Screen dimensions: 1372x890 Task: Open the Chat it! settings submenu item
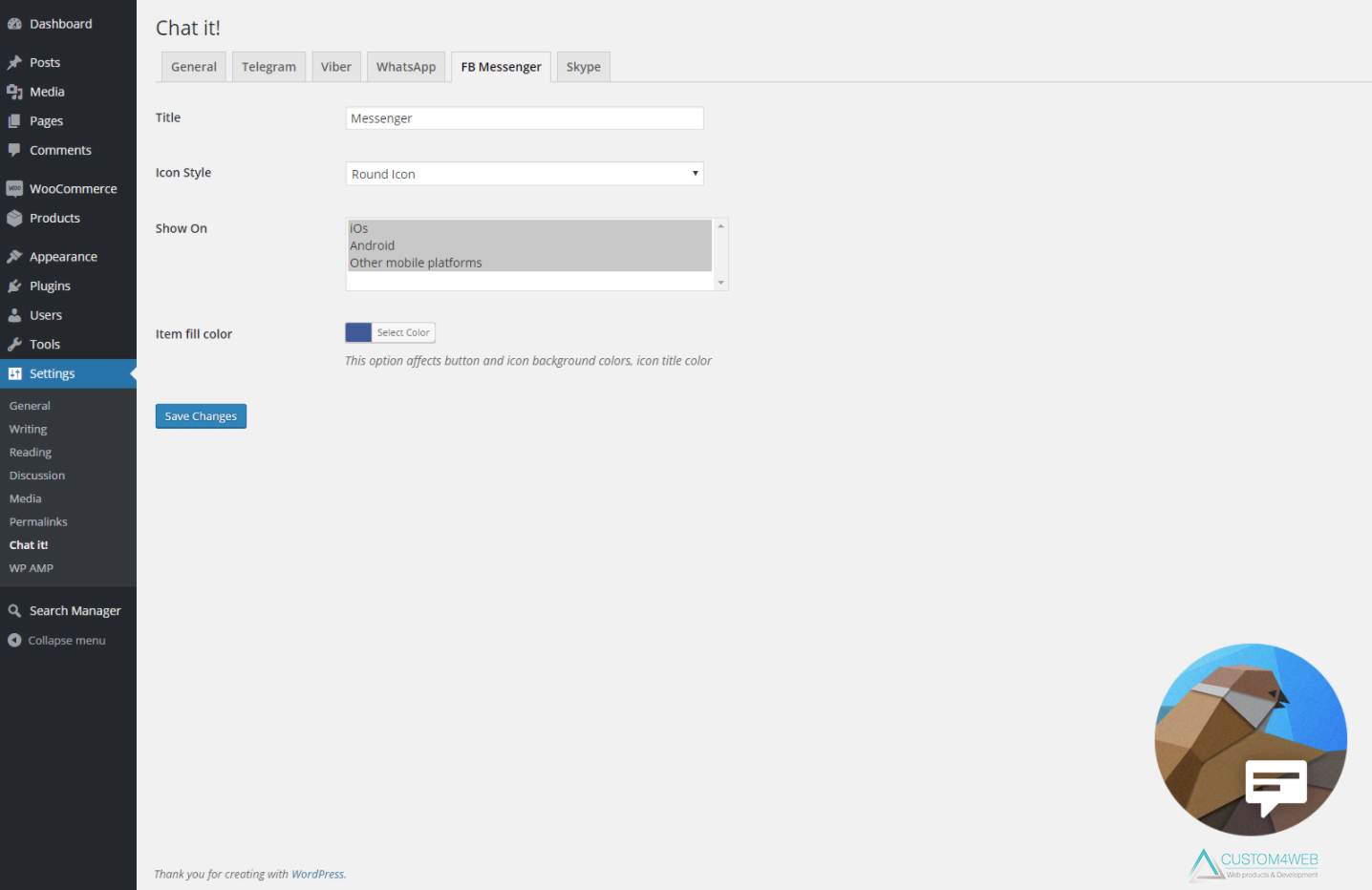[x=29, y=545]
